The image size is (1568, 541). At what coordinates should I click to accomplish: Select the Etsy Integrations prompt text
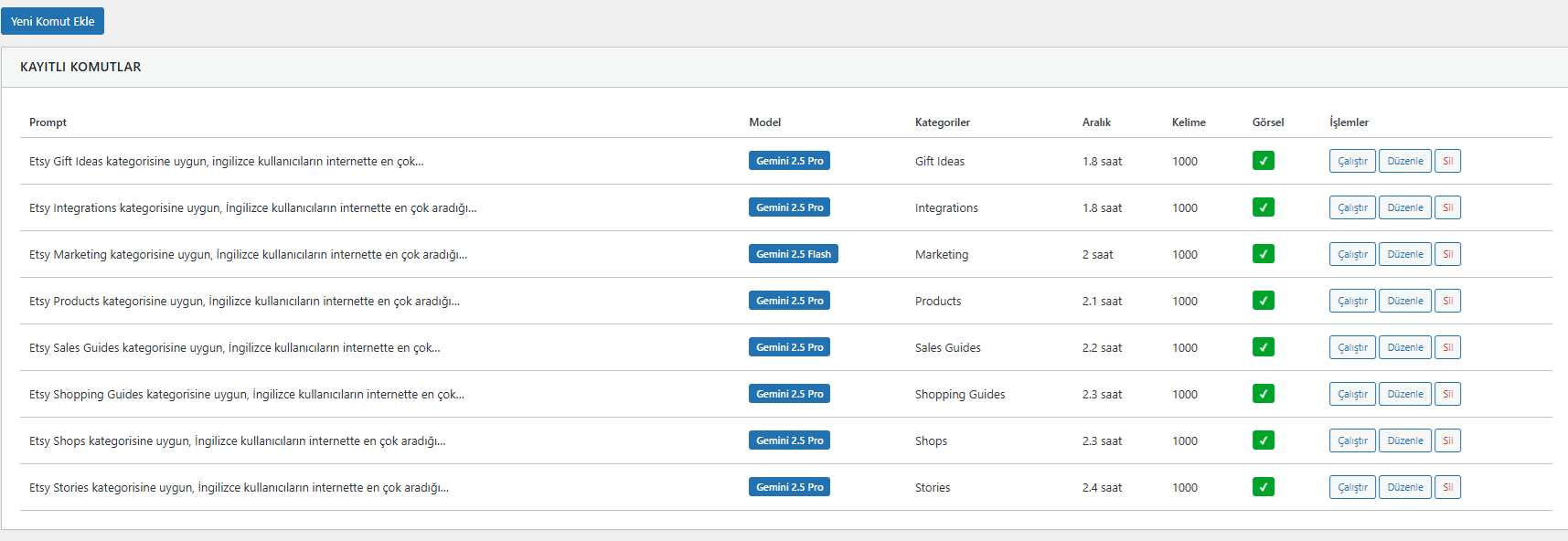pyautogui.click(x=252, y=208)
